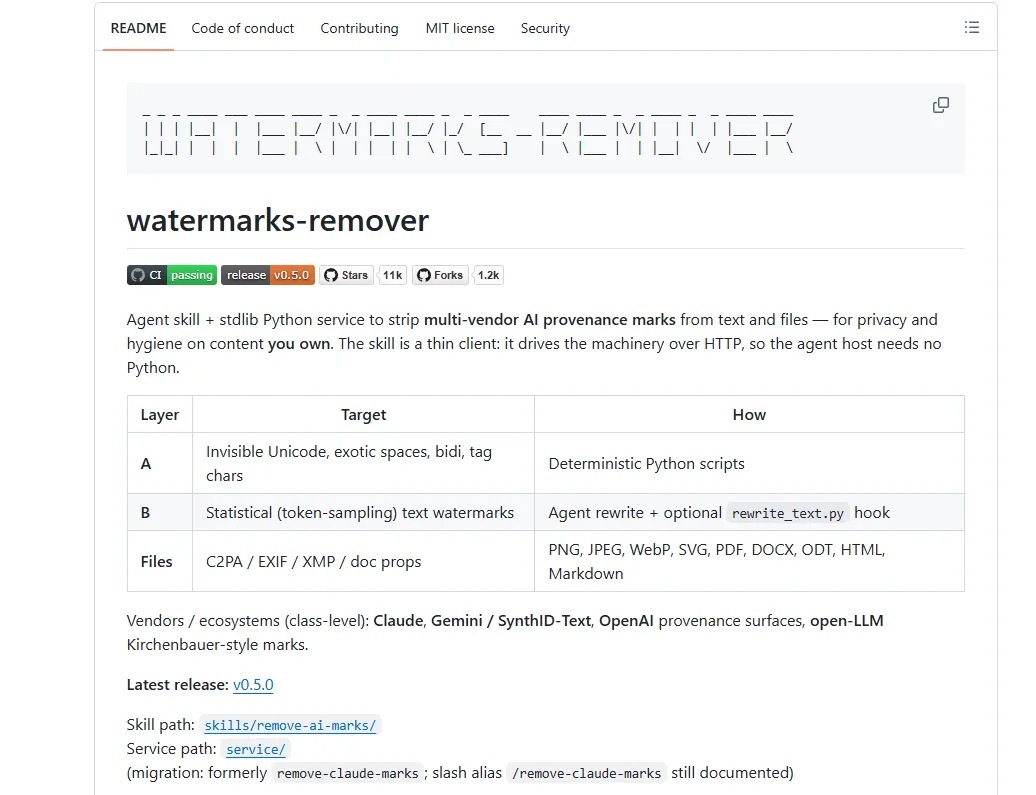The height and width of the screenshot is (795, 1036).
Task: Click 'PNG, JPEG, WebP, SVG' formats cell
Action: click(x=749, y=561)
